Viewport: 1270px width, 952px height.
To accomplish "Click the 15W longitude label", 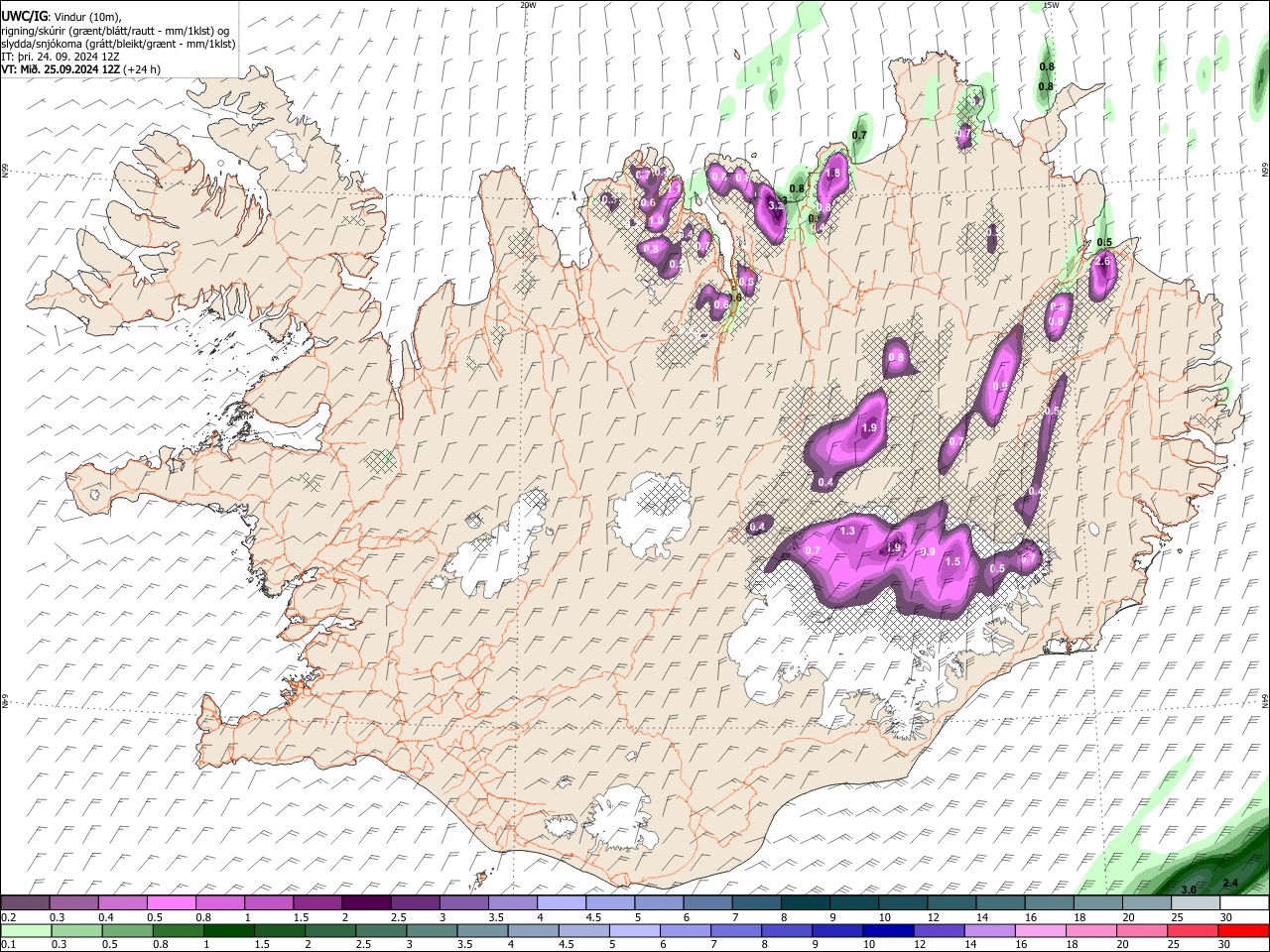I will click(x=1051, y=5).
